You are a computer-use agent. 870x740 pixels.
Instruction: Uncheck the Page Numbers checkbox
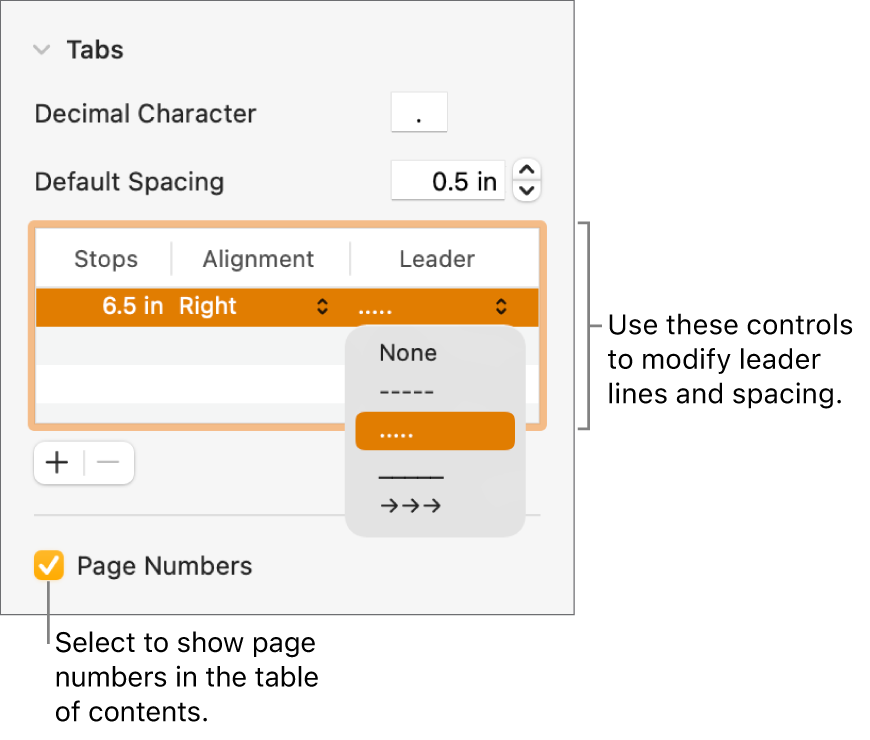pyautogui.click(x=48, y=566)
